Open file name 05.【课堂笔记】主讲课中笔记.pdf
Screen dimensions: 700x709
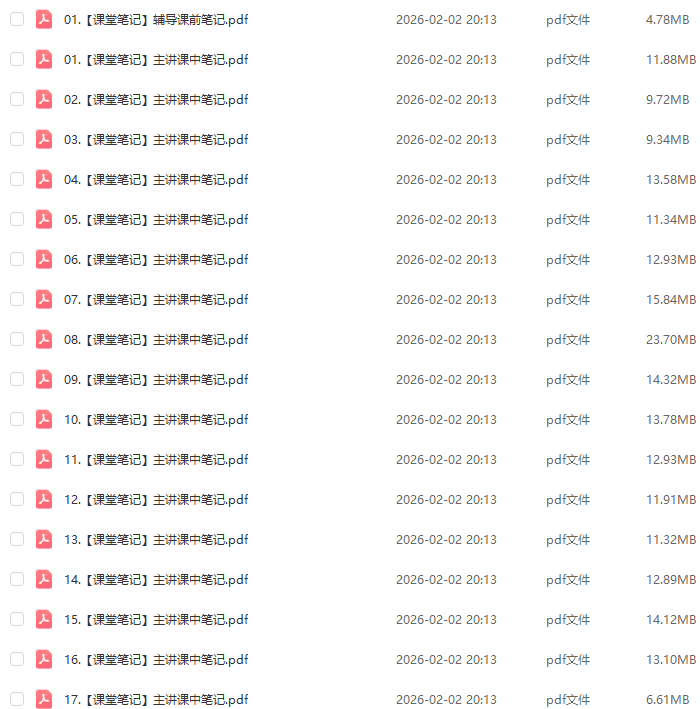[156, 220]
